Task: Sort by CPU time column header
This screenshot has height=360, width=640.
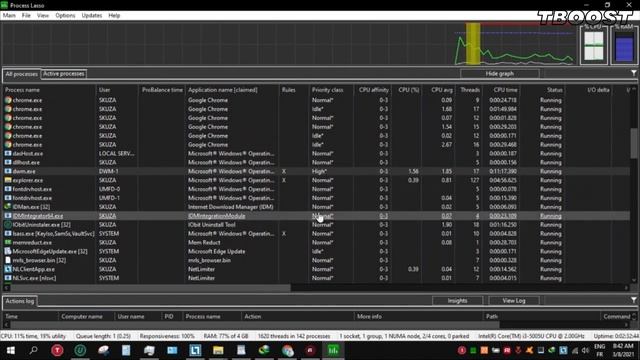Action: 502,90
